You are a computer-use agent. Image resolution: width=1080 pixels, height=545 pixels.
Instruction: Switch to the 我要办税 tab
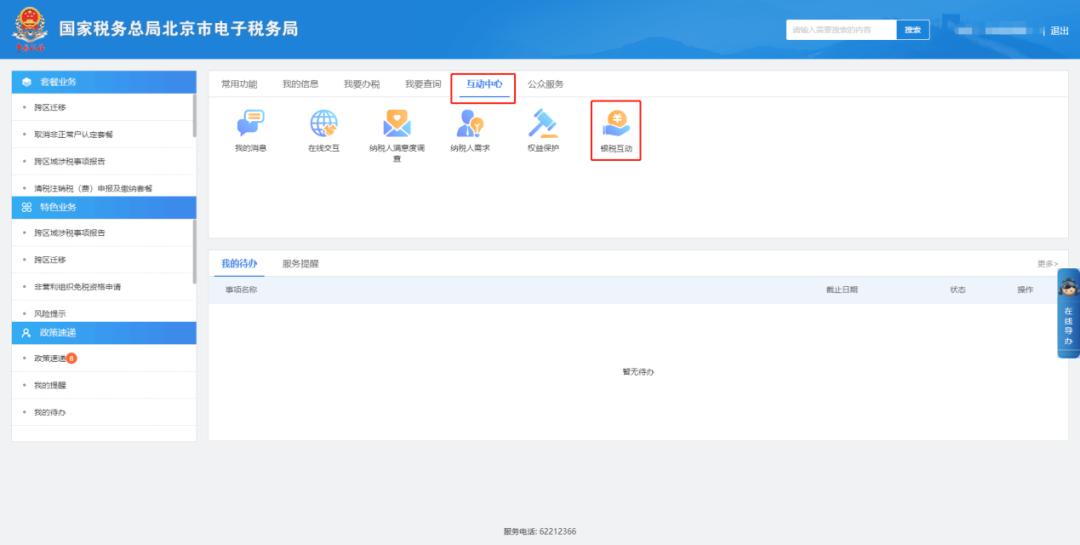tap(362, 84)
